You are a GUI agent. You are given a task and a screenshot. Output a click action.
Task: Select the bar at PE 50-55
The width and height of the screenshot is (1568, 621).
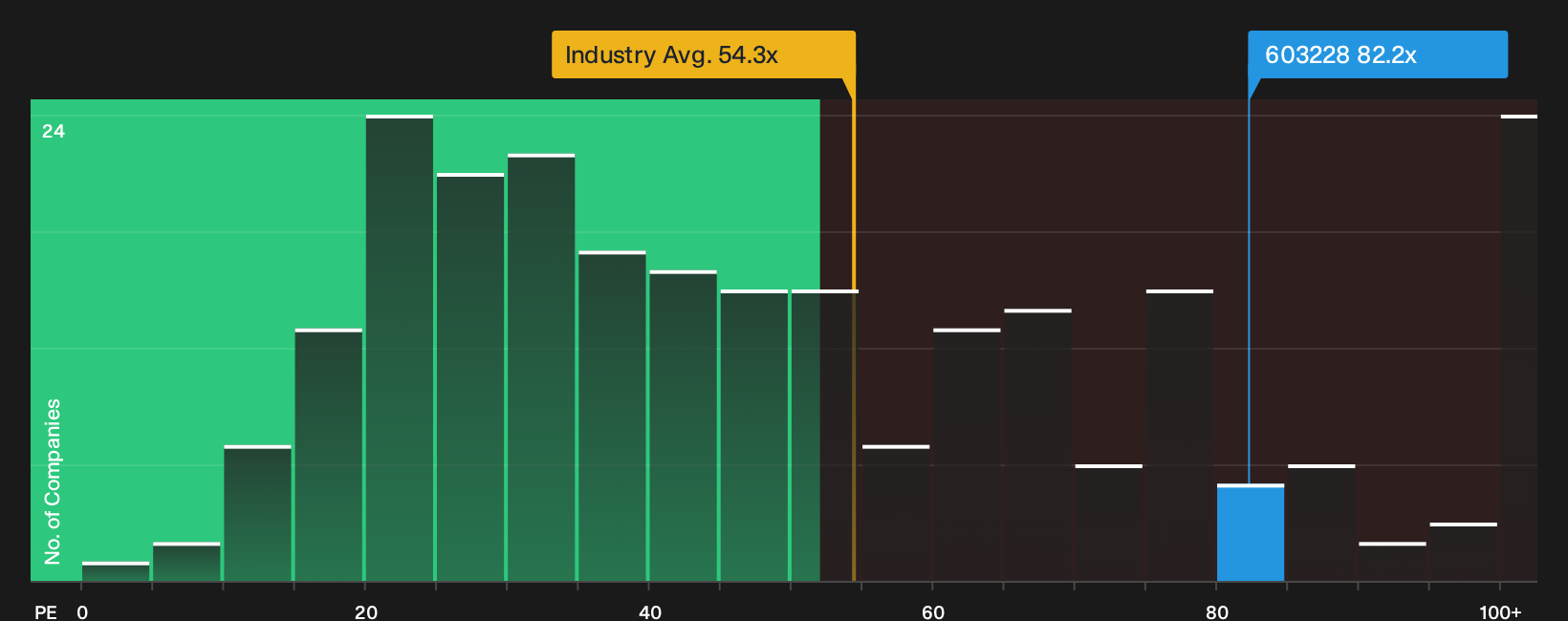pyautogui.click(x=825, y=436)
